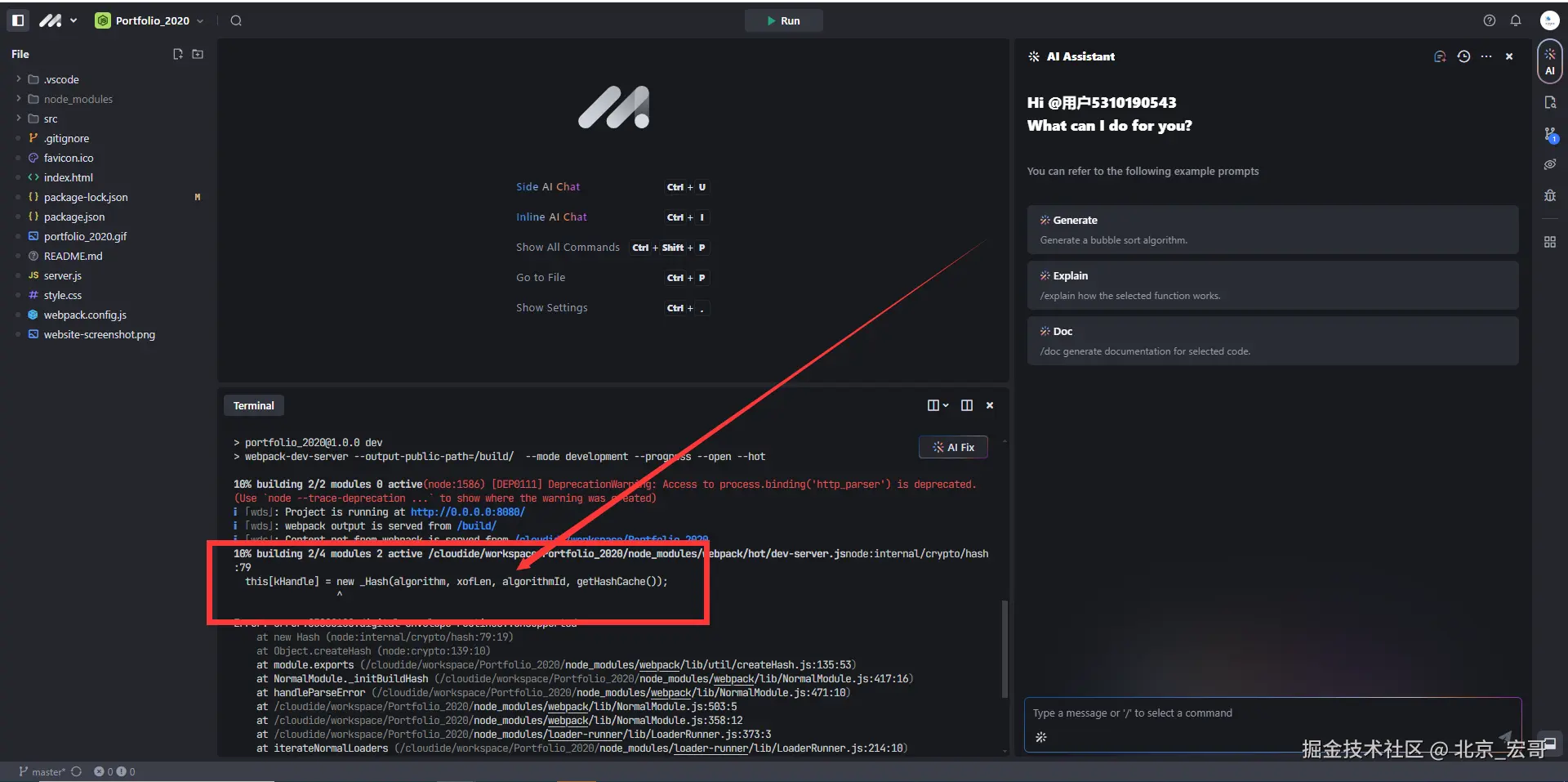Click the feedback chat icon at bottom right
This screenshot has width=1568, height=782.
click(x=1549, y=744)
